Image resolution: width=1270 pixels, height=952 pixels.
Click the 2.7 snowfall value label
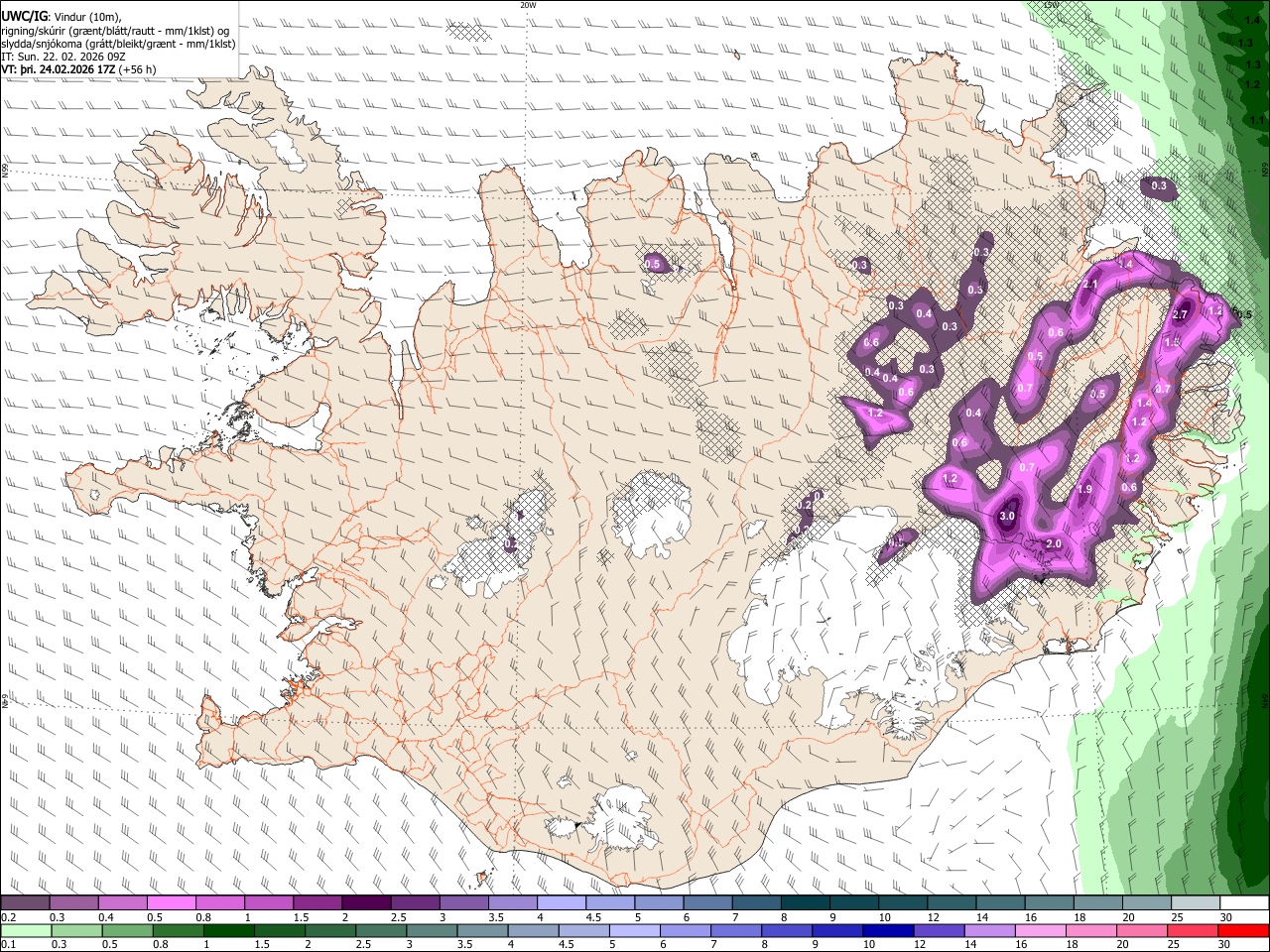click(x=1181, y=314)
